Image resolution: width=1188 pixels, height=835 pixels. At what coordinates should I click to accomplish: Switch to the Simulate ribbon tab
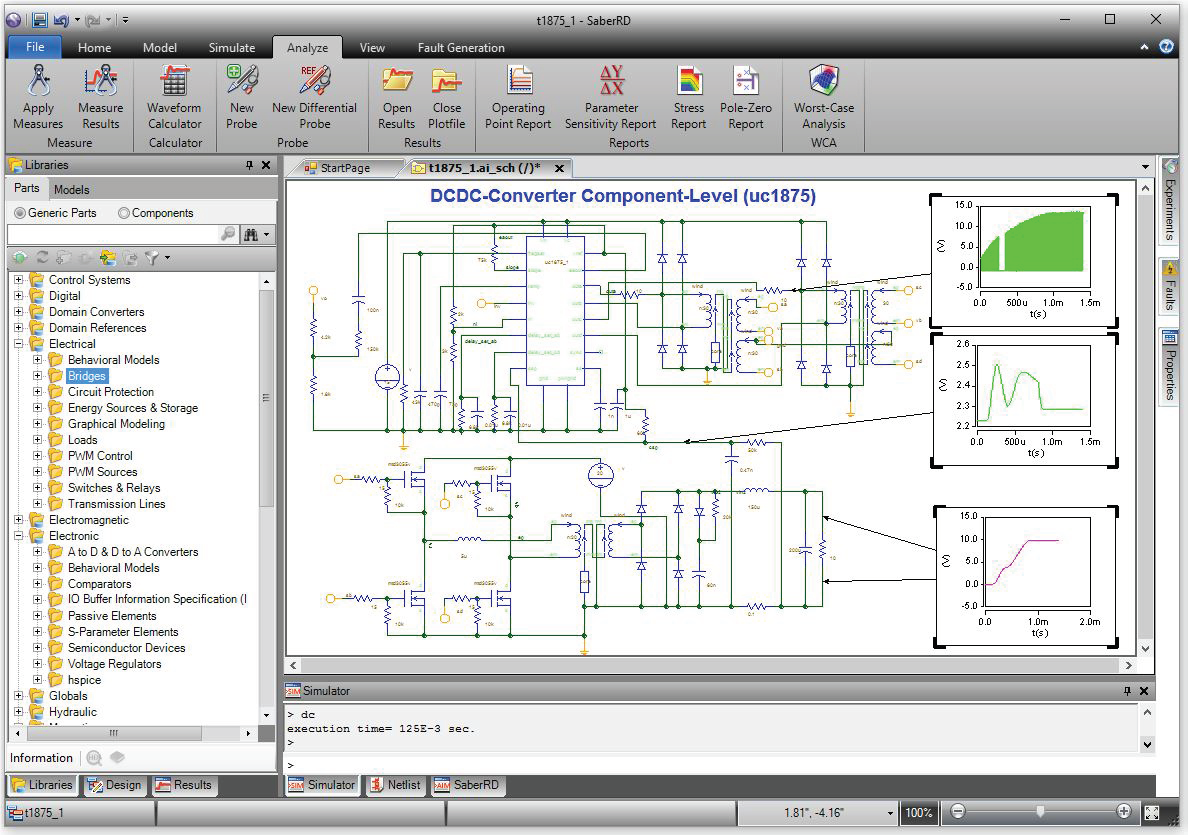click(232, 48)
